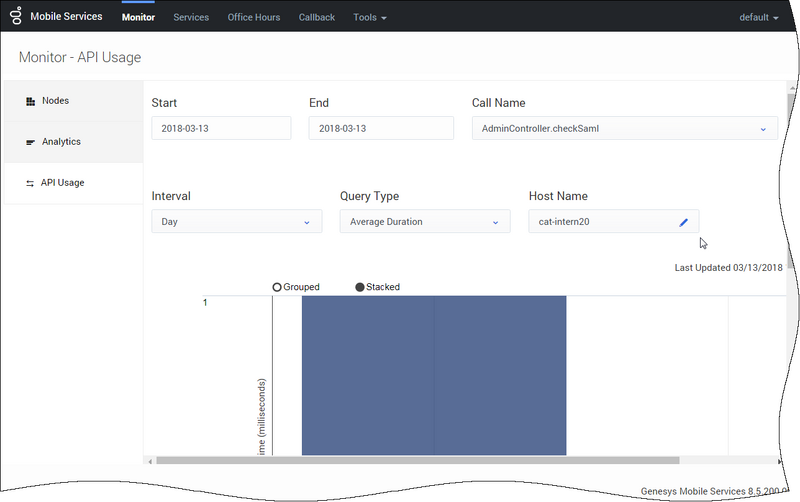Click the Mobile Services brand link

(66, 18)
